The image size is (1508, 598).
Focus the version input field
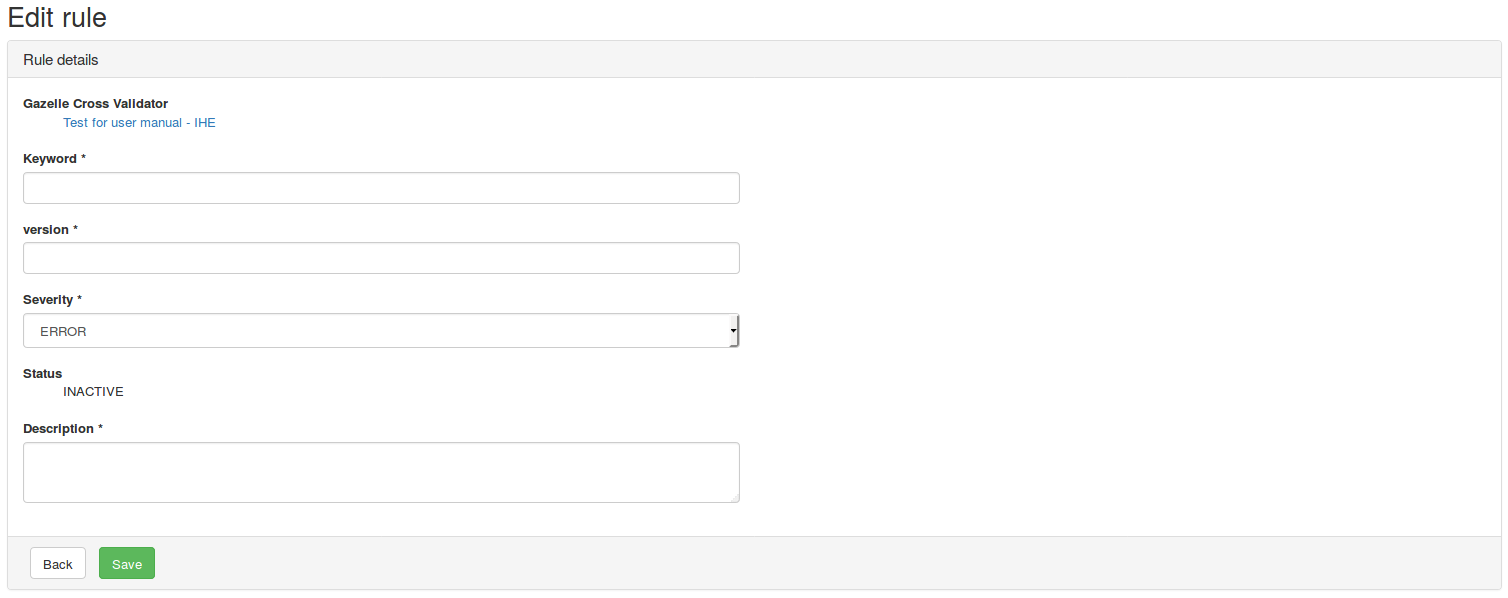(x=381, y=258)
